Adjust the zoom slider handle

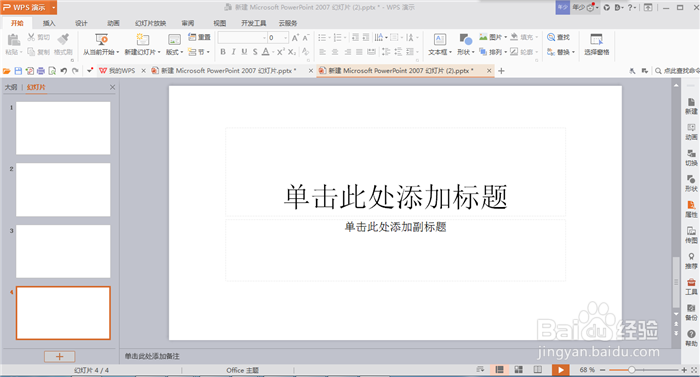click(x=631, y=370)
